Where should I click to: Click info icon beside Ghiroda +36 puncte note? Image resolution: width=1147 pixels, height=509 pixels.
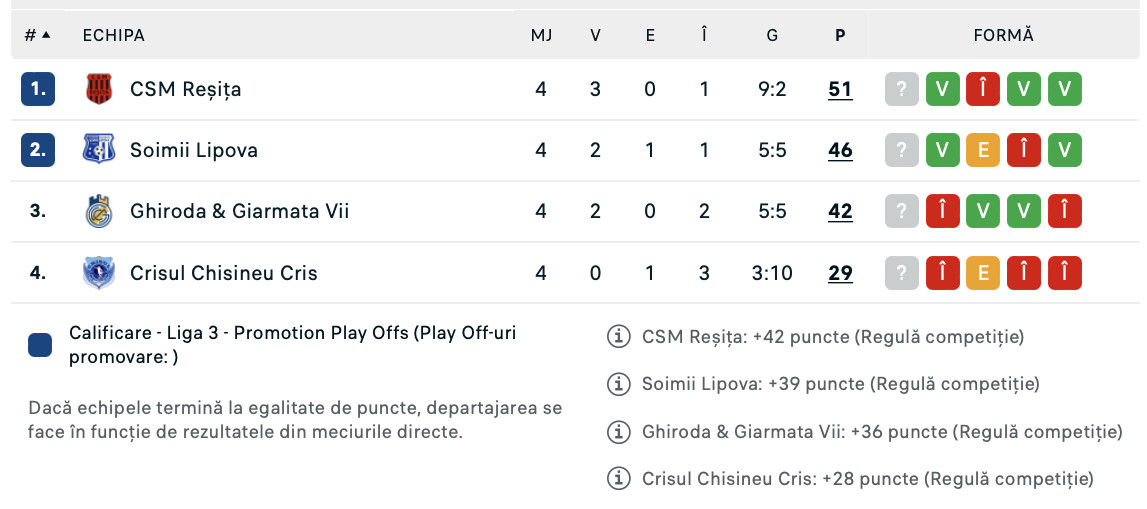click(x=619, y=431)
